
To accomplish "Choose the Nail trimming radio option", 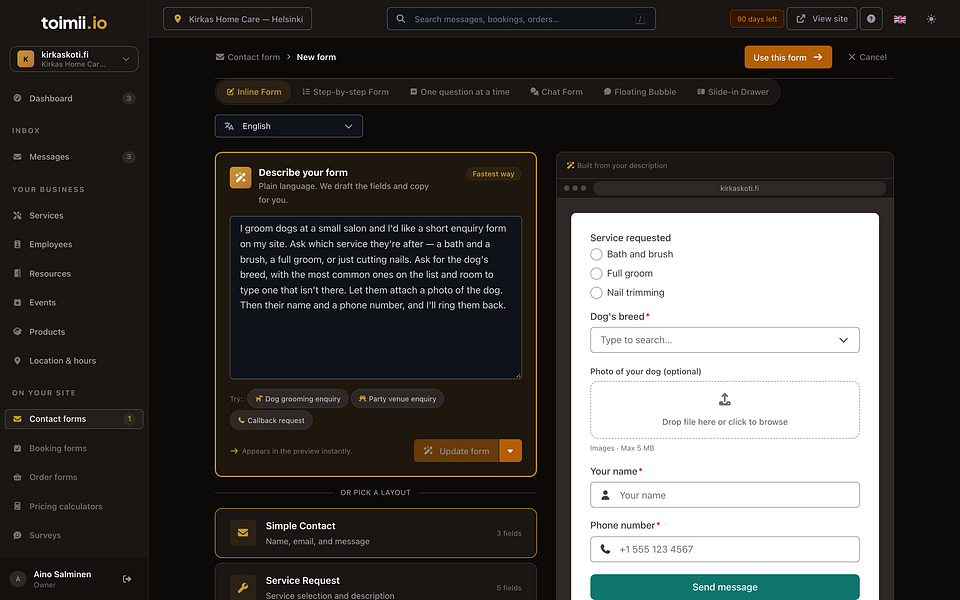I will [596, 293].
